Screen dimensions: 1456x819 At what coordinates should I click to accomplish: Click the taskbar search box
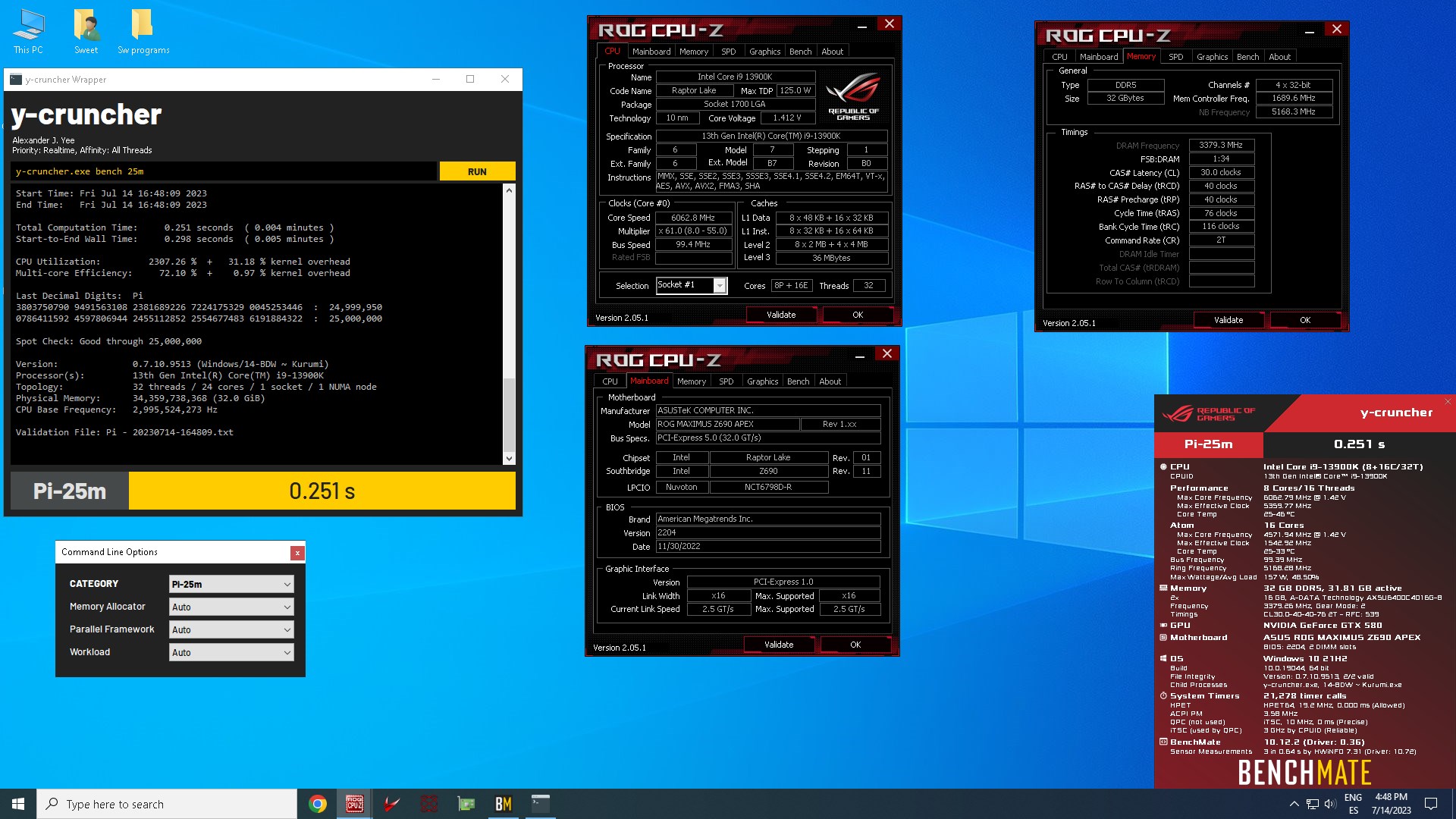(x=167, y=804)
